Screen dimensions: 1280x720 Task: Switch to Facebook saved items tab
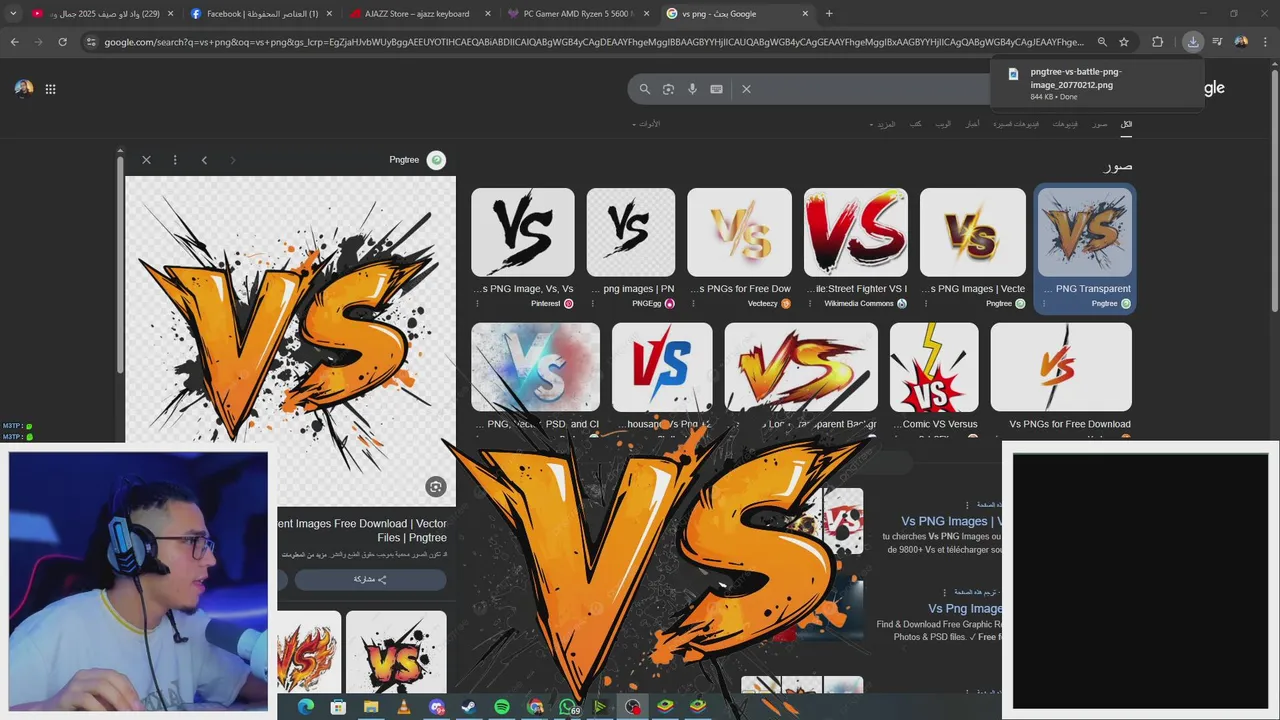point(260,14)
